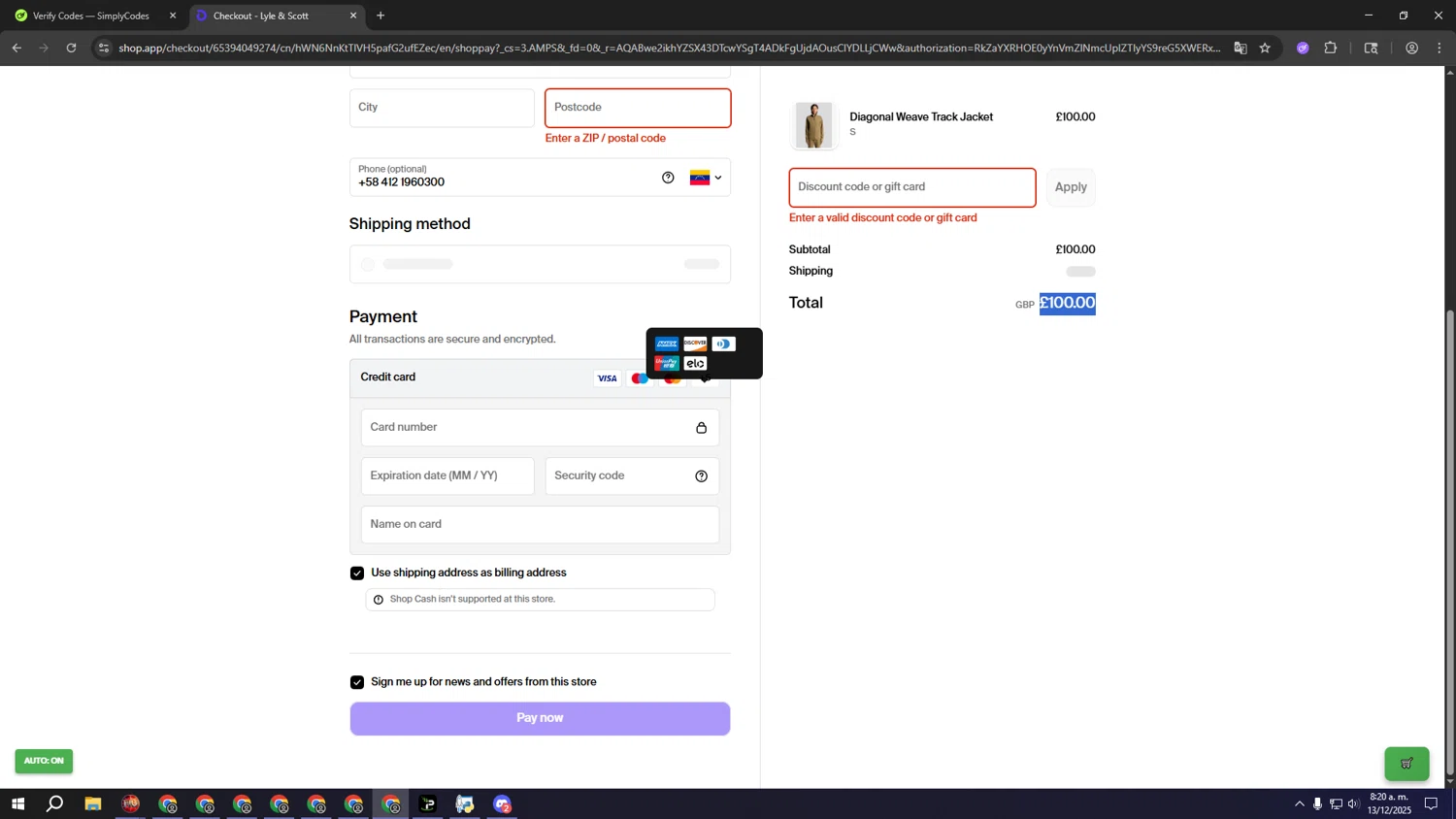Screen dimensions: 1456x819
Task: Click the Diners Club logo in the popup
Action: [x=724, y=344]
